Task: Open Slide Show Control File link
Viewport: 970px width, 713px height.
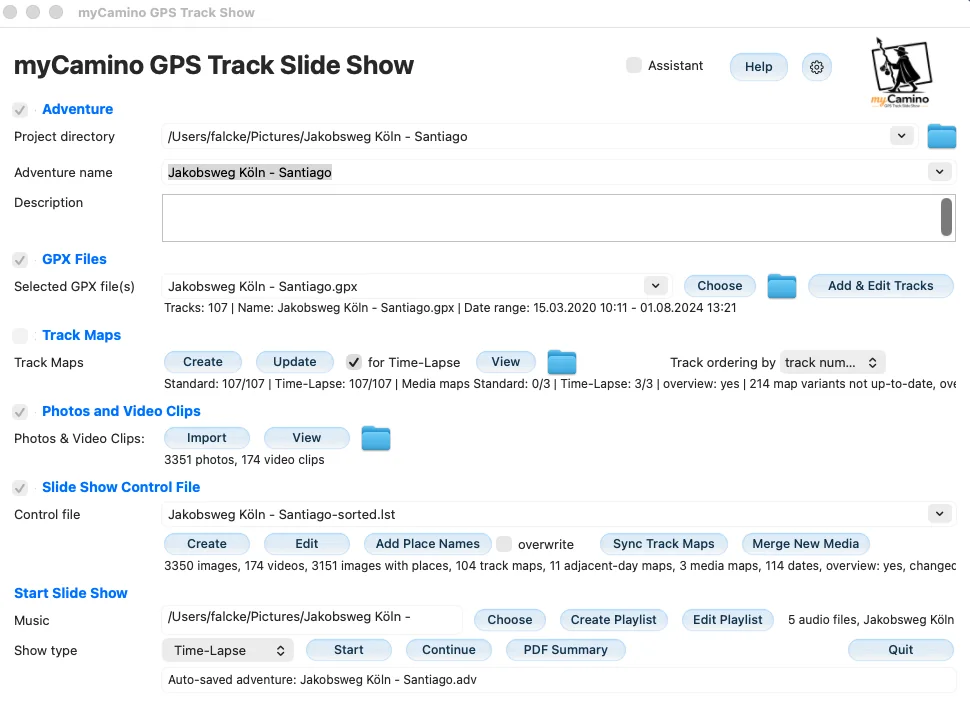Action: click(121, 487)
